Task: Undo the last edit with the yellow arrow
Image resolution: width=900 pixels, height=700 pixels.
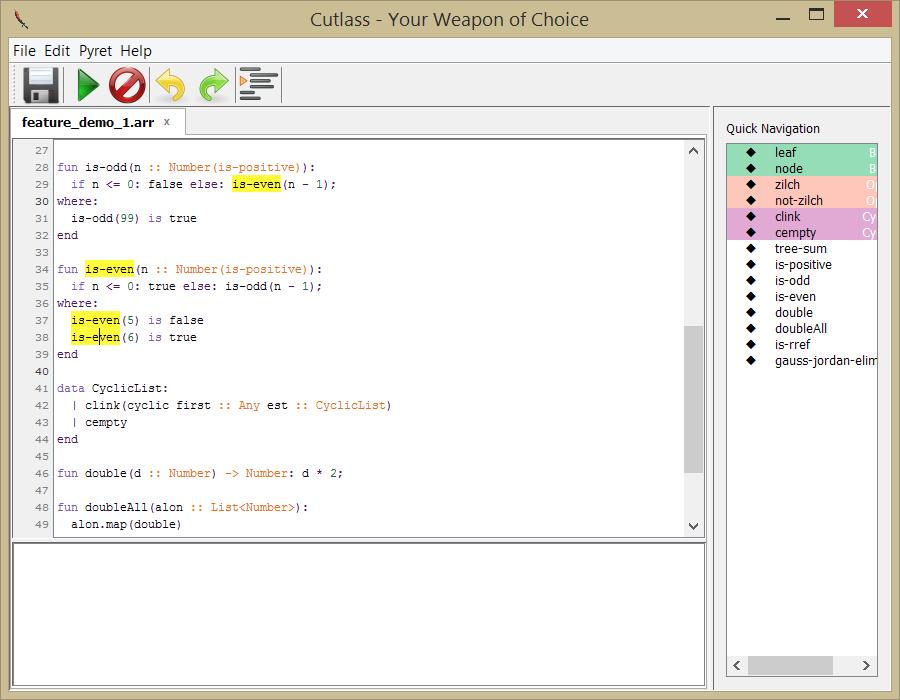Action: pos(170,85)
